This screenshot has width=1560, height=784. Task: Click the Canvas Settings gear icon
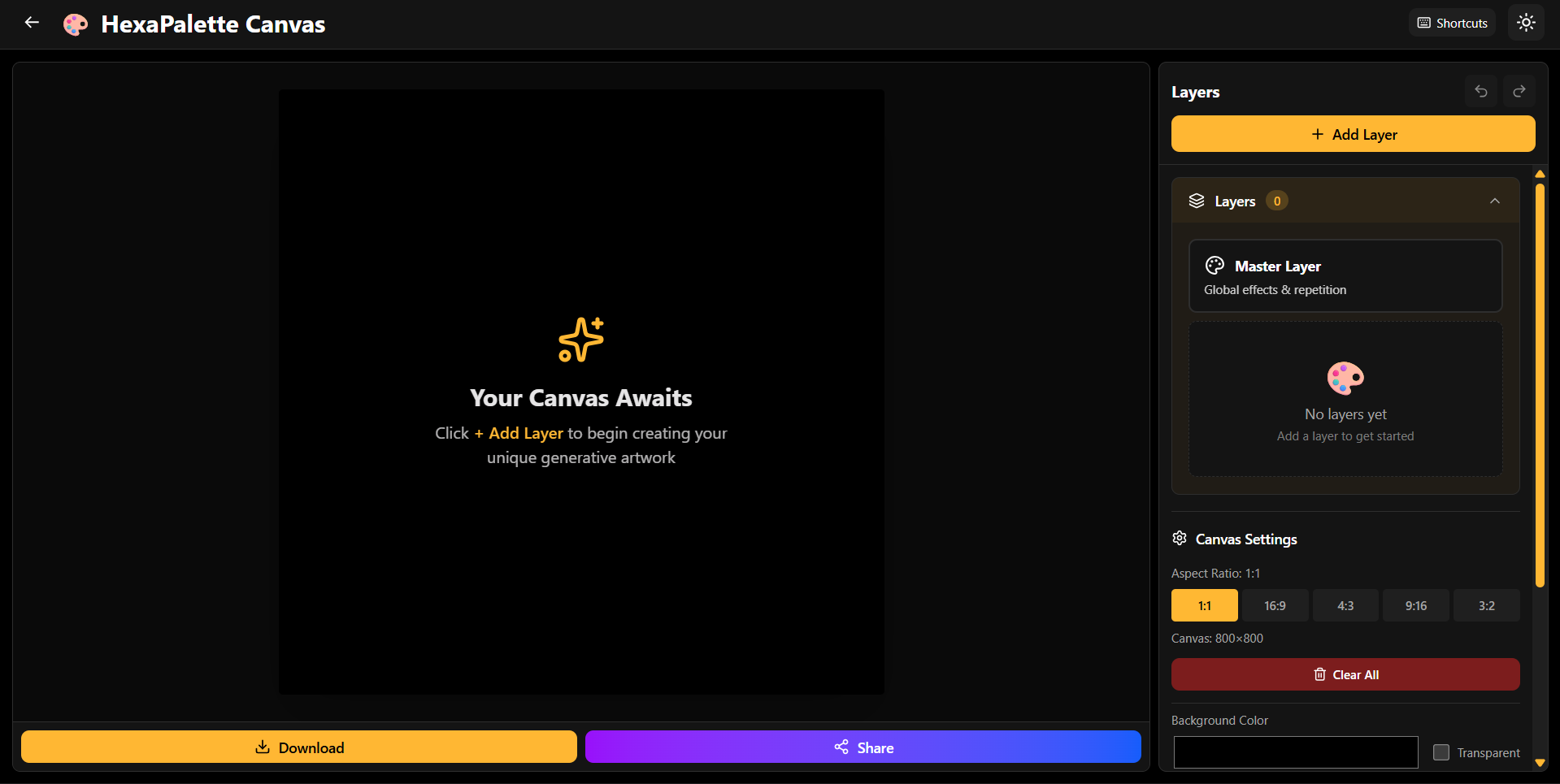(x=1180, y=538)
